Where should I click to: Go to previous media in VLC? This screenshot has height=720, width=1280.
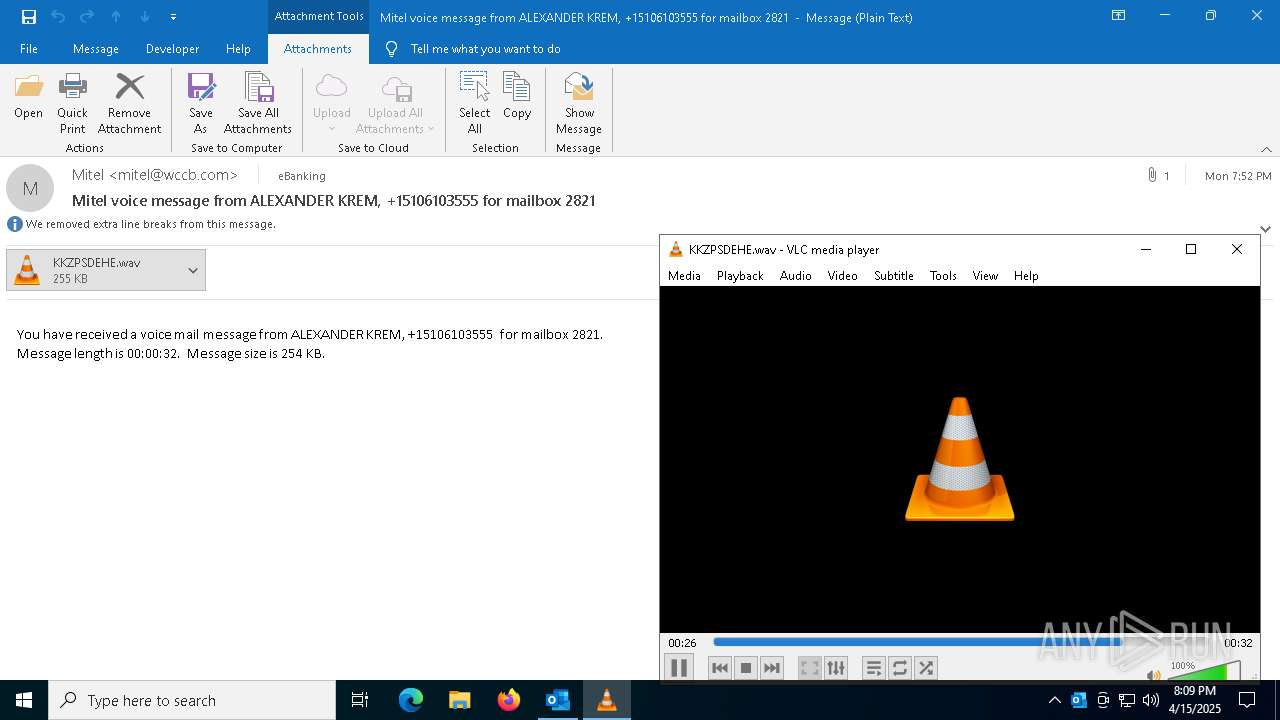tap(720, 668)
